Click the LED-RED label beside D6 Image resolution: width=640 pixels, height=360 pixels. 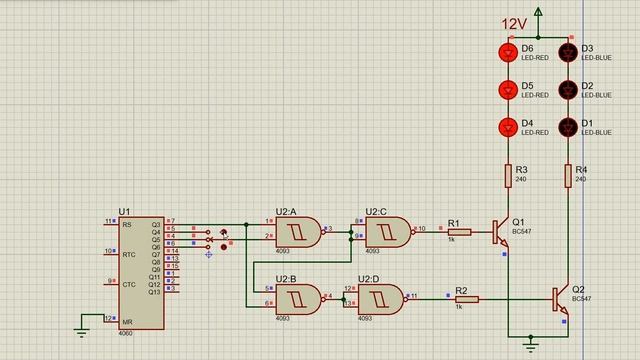(535, 58)
